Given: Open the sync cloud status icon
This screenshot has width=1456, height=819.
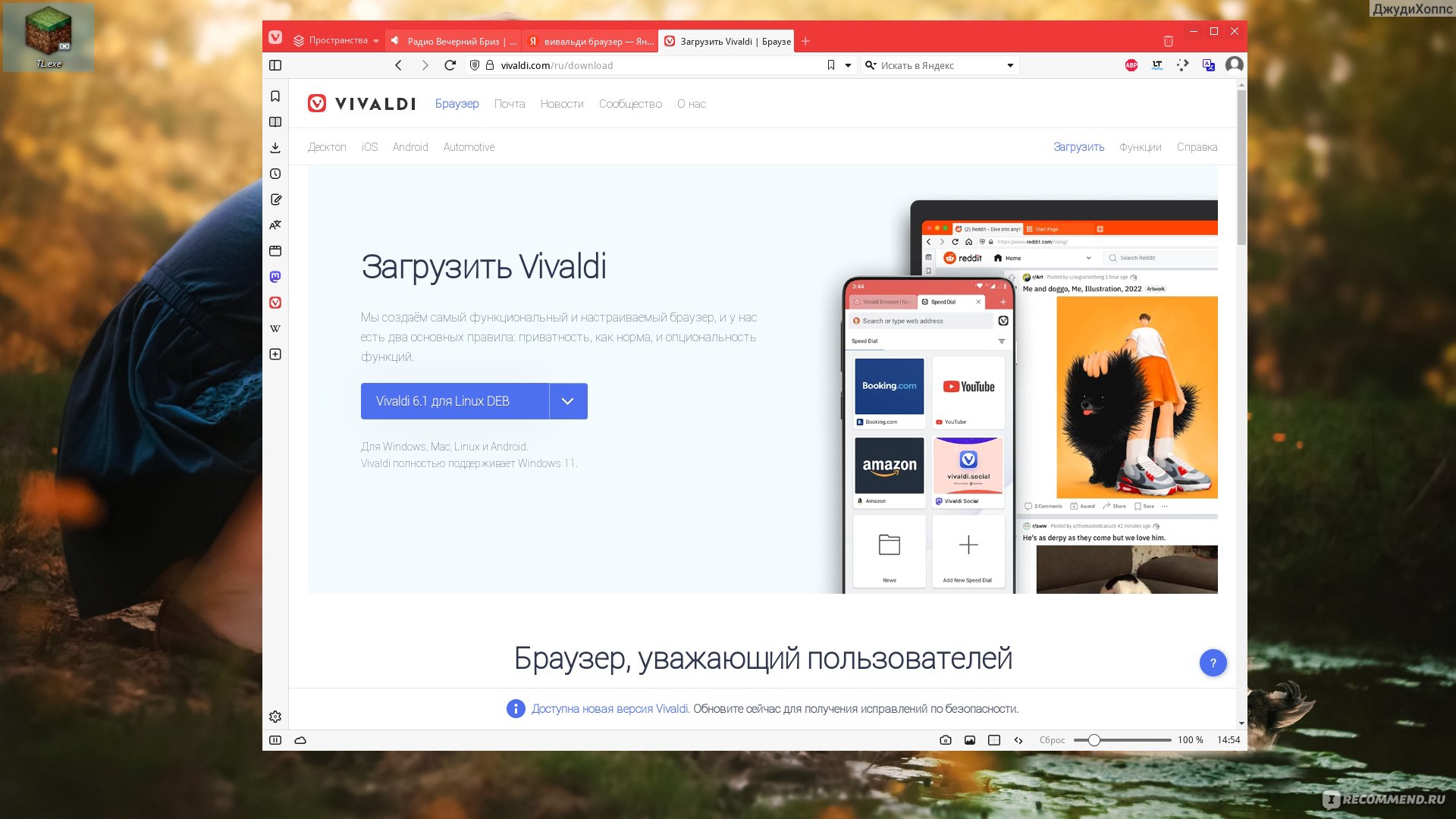Looking at the screenshot, I should [x=300, y=740].
